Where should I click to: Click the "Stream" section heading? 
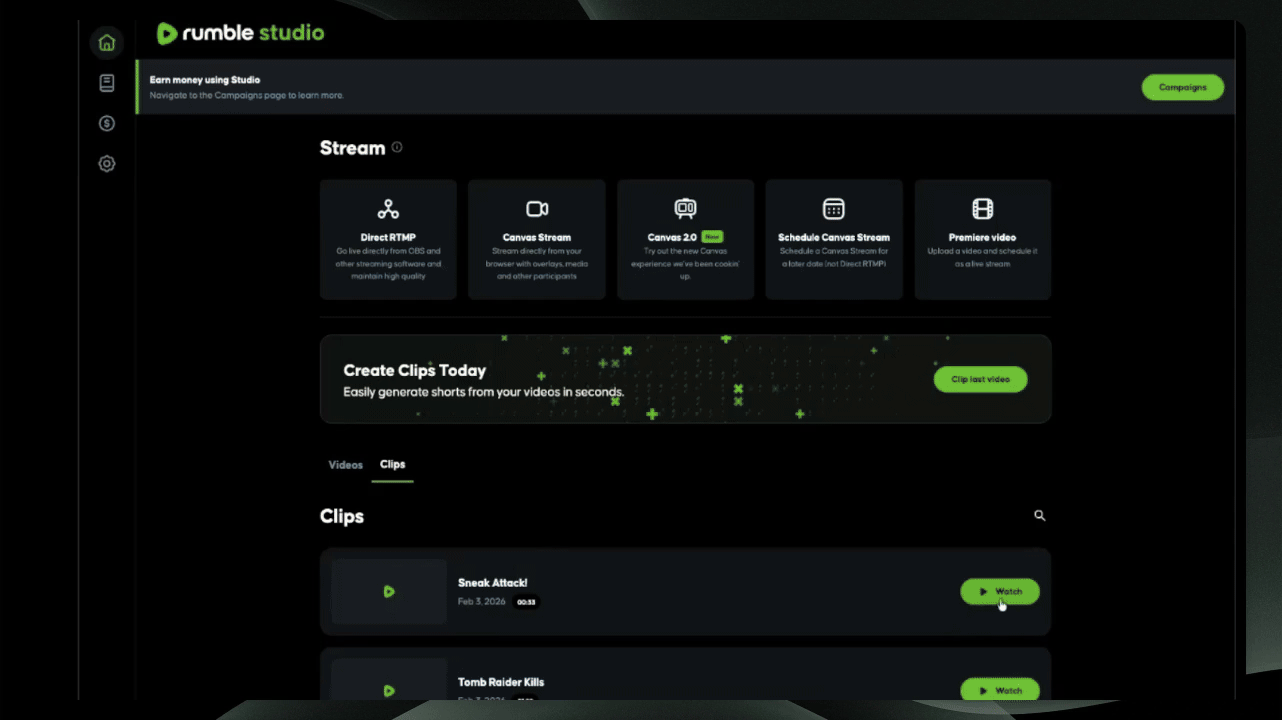[x=352, y=148]
